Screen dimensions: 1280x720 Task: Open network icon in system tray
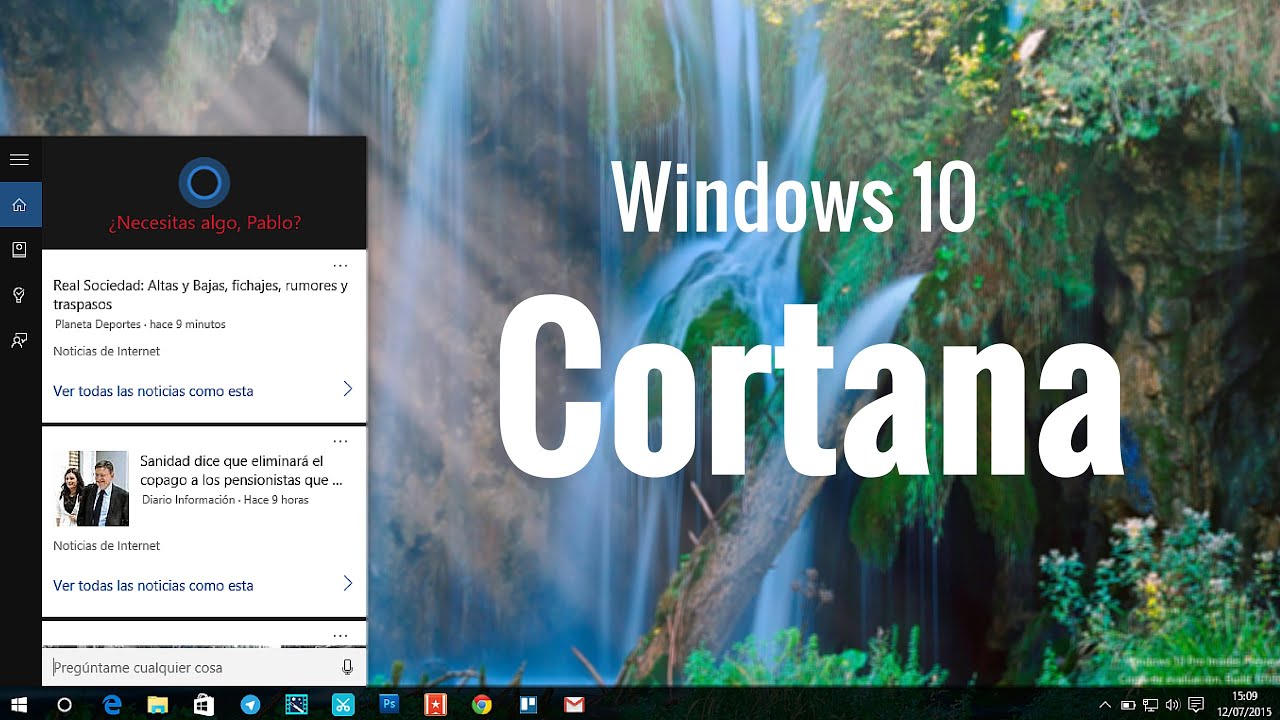[x=1150, y=705]
